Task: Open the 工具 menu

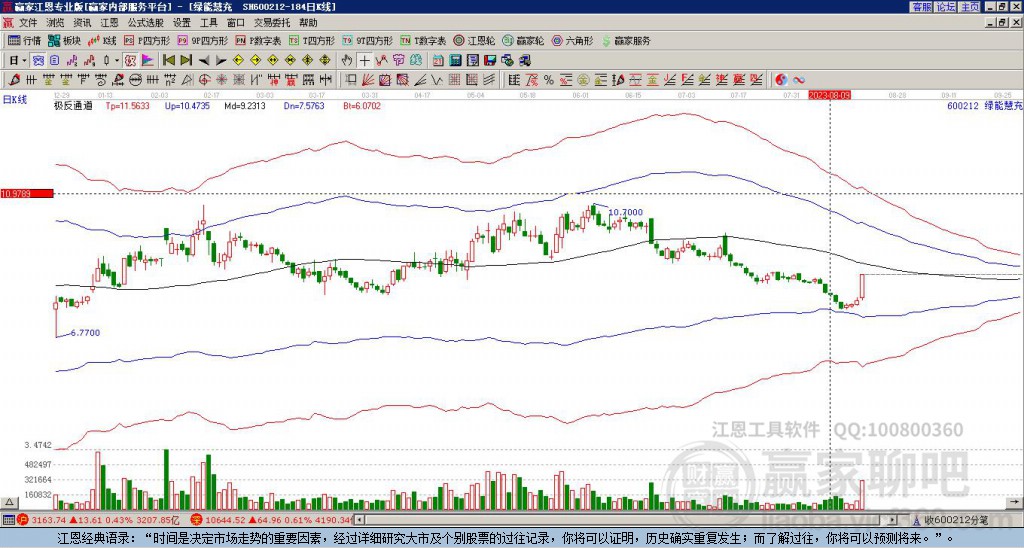Action: [208, 23]
